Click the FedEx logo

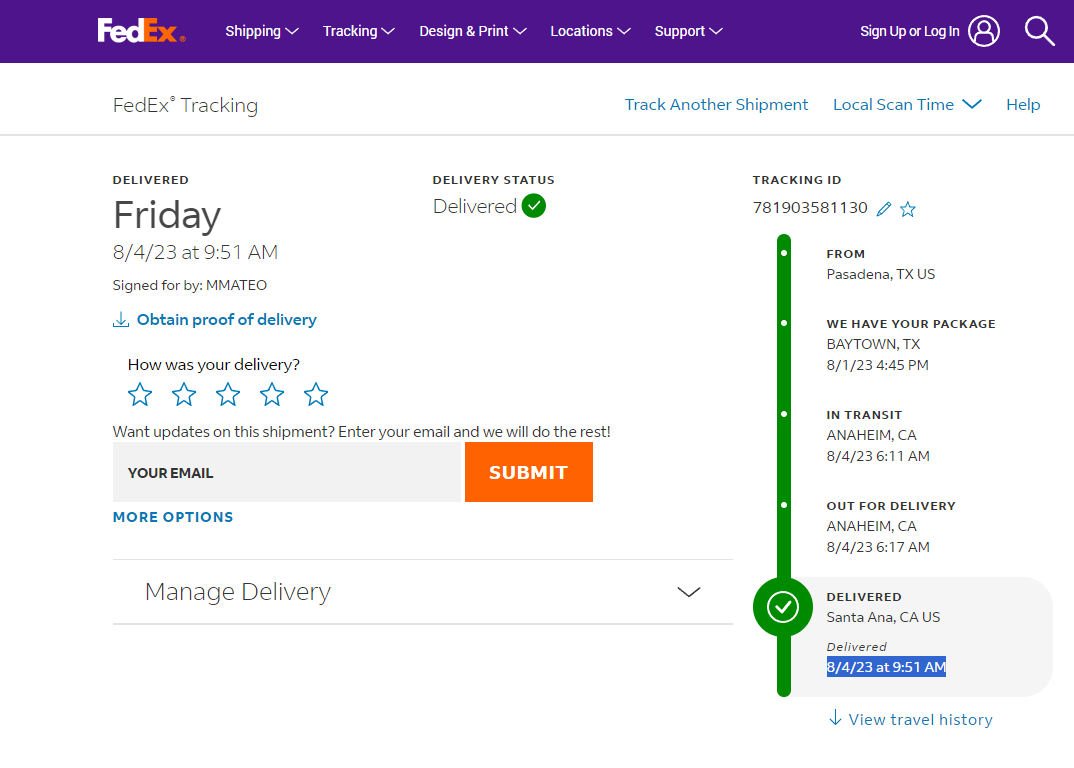coord(141,31)
